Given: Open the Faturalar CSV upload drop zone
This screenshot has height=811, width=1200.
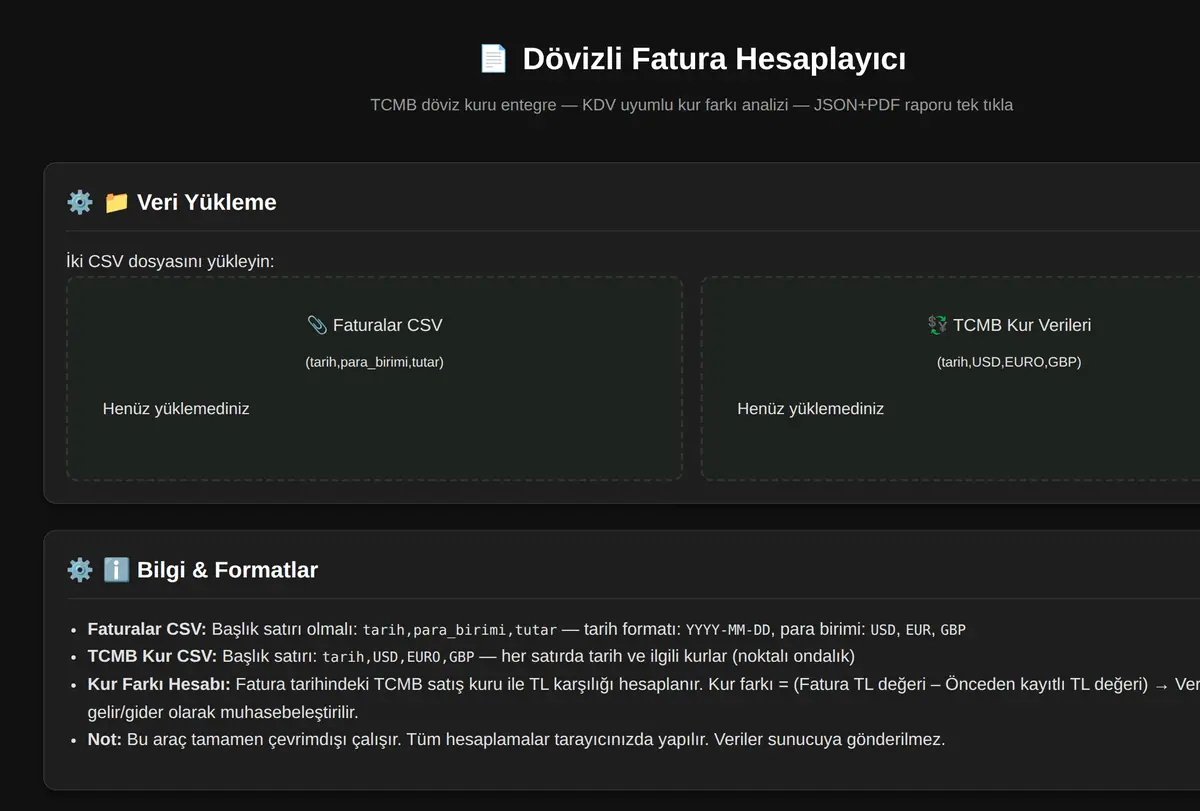Looking at the screenshot, I should tap(375, 379).
